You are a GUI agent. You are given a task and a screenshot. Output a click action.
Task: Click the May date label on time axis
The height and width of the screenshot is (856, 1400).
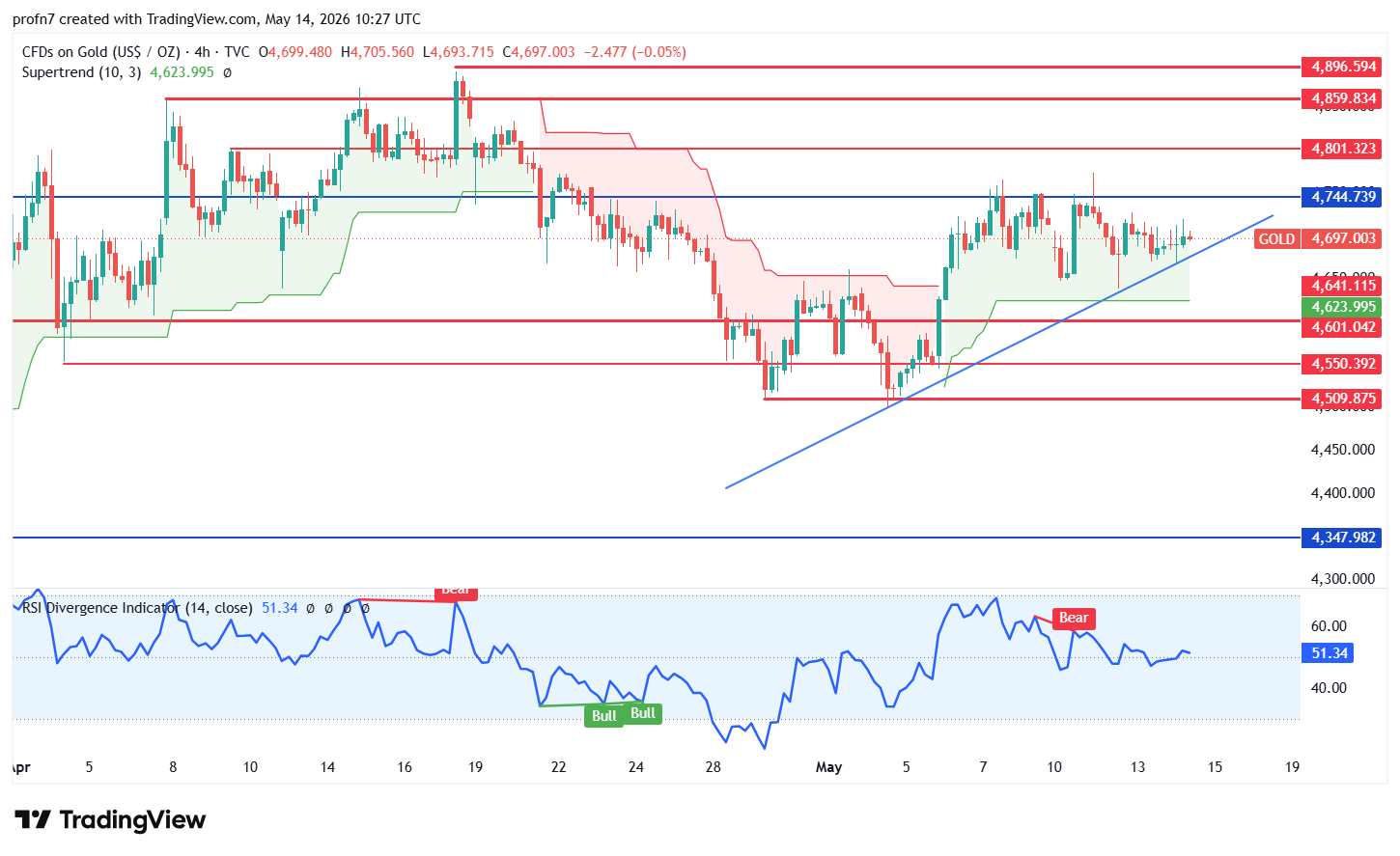[x=828, y=767]
